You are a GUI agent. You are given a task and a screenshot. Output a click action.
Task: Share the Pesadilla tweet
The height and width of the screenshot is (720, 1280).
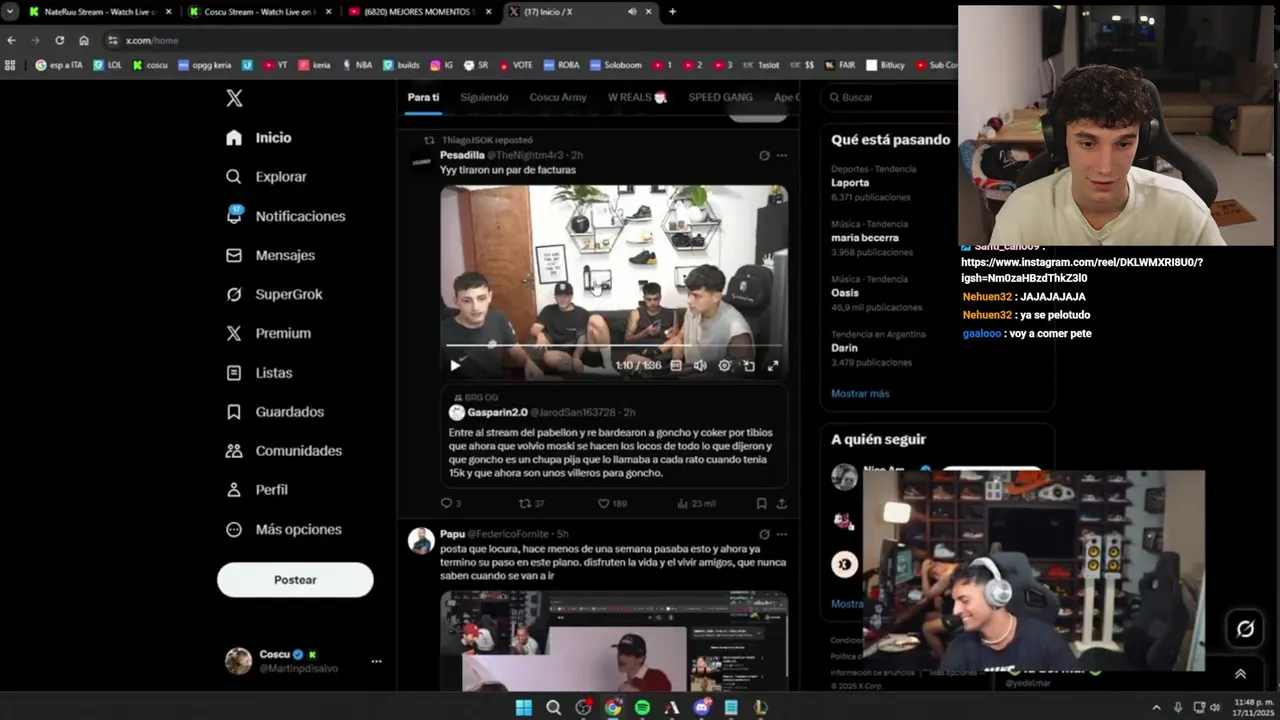click(x=782, y=503)
